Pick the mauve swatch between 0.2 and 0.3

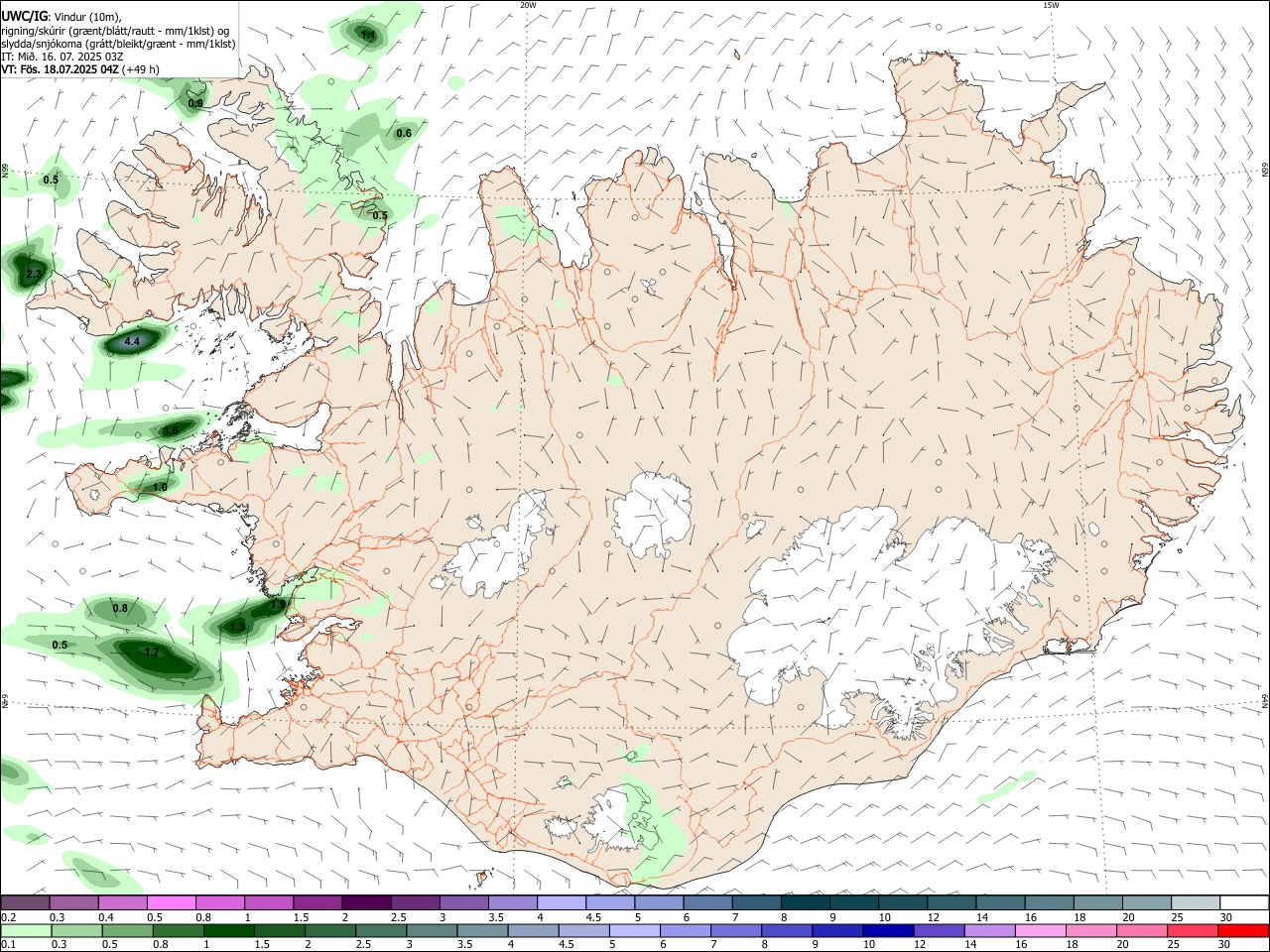point(25,903)
